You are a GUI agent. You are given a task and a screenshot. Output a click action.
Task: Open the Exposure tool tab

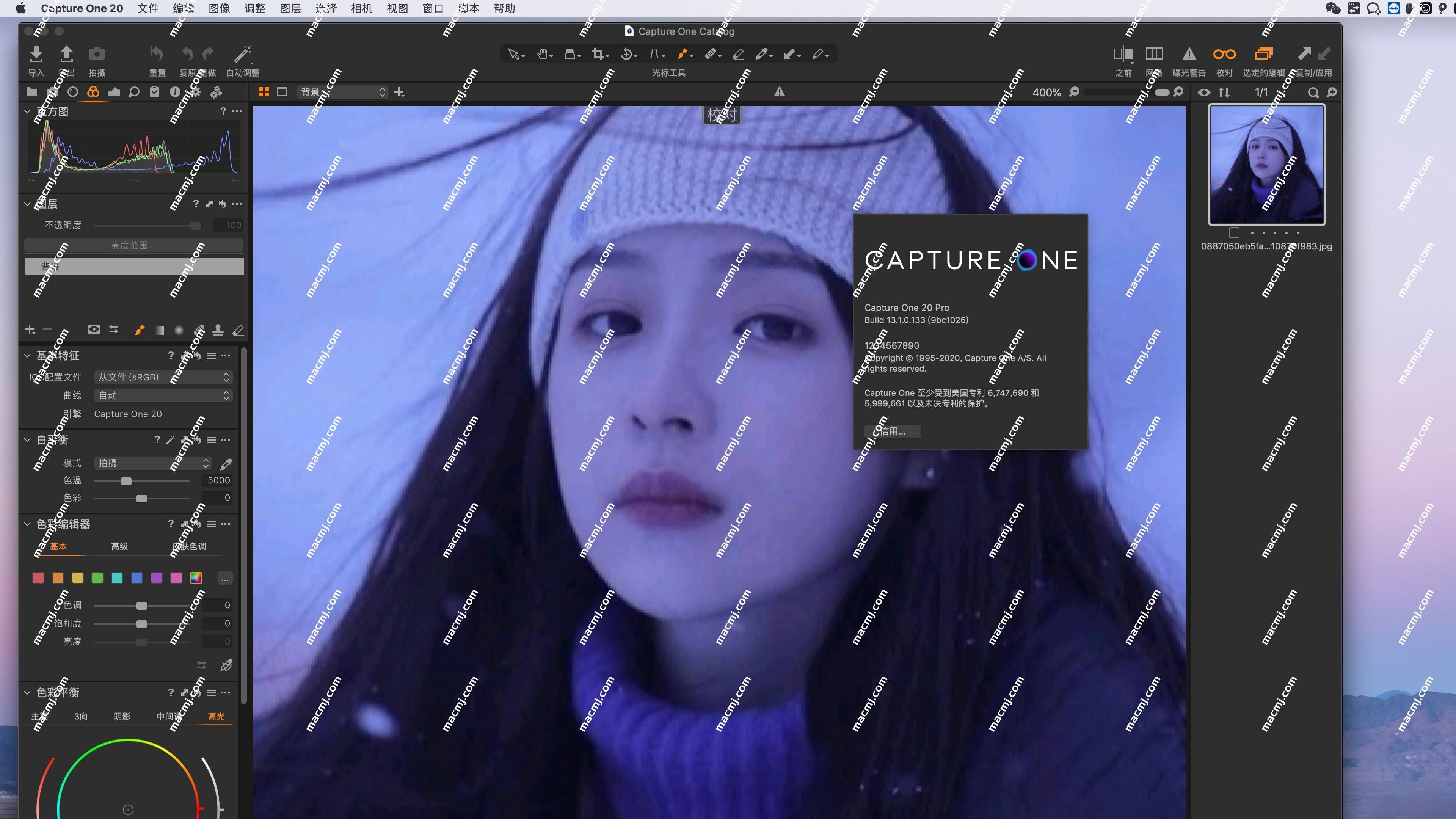click(114, 92)
